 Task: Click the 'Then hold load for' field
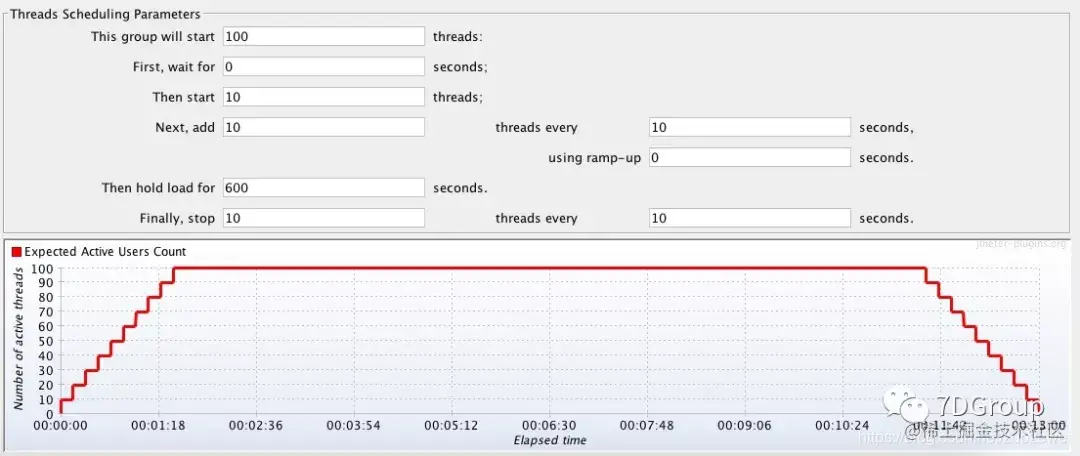324,188
